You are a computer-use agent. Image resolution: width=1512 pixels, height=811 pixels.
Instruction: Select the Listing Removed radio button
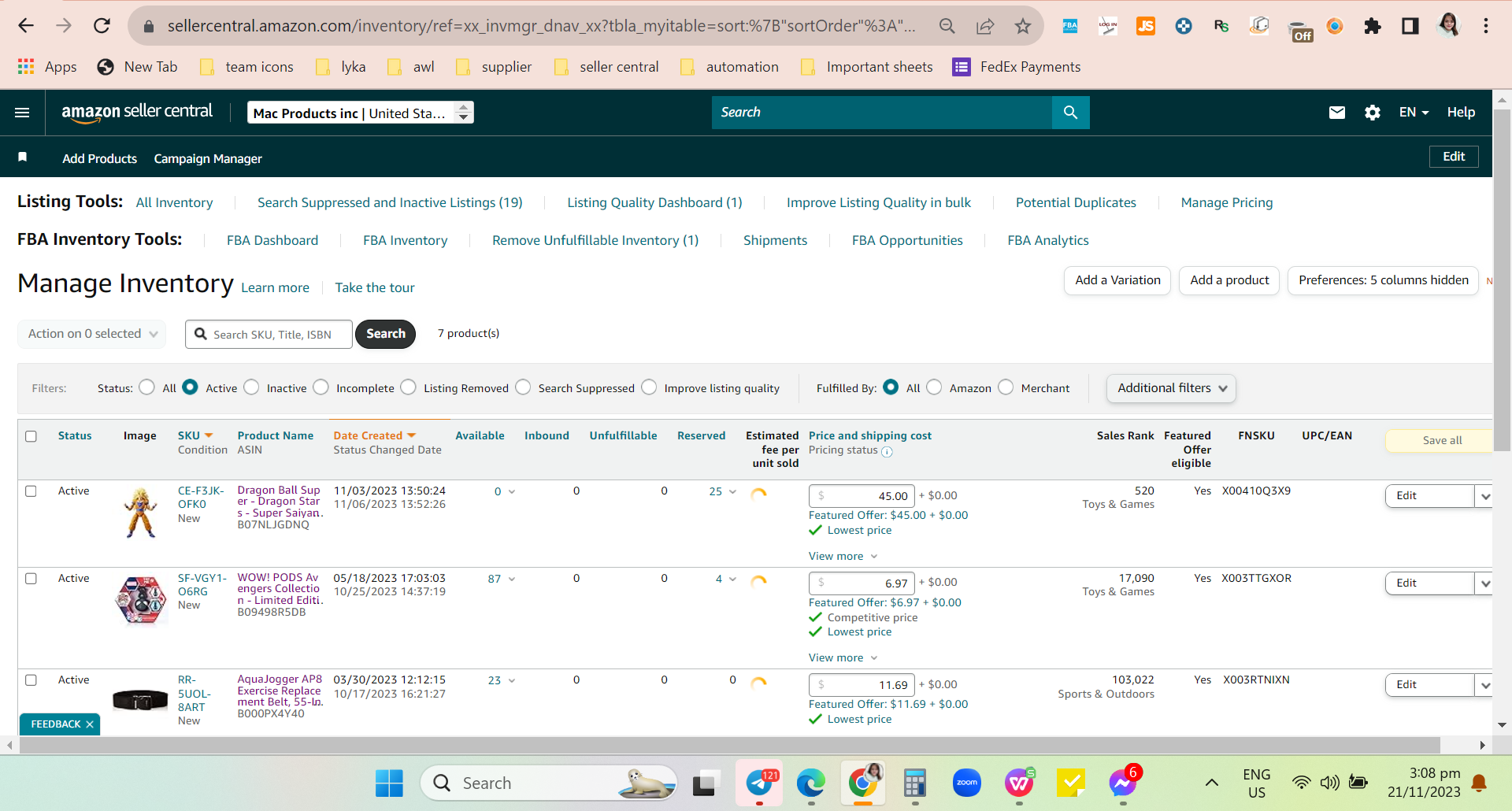click(x=408, y=387)
